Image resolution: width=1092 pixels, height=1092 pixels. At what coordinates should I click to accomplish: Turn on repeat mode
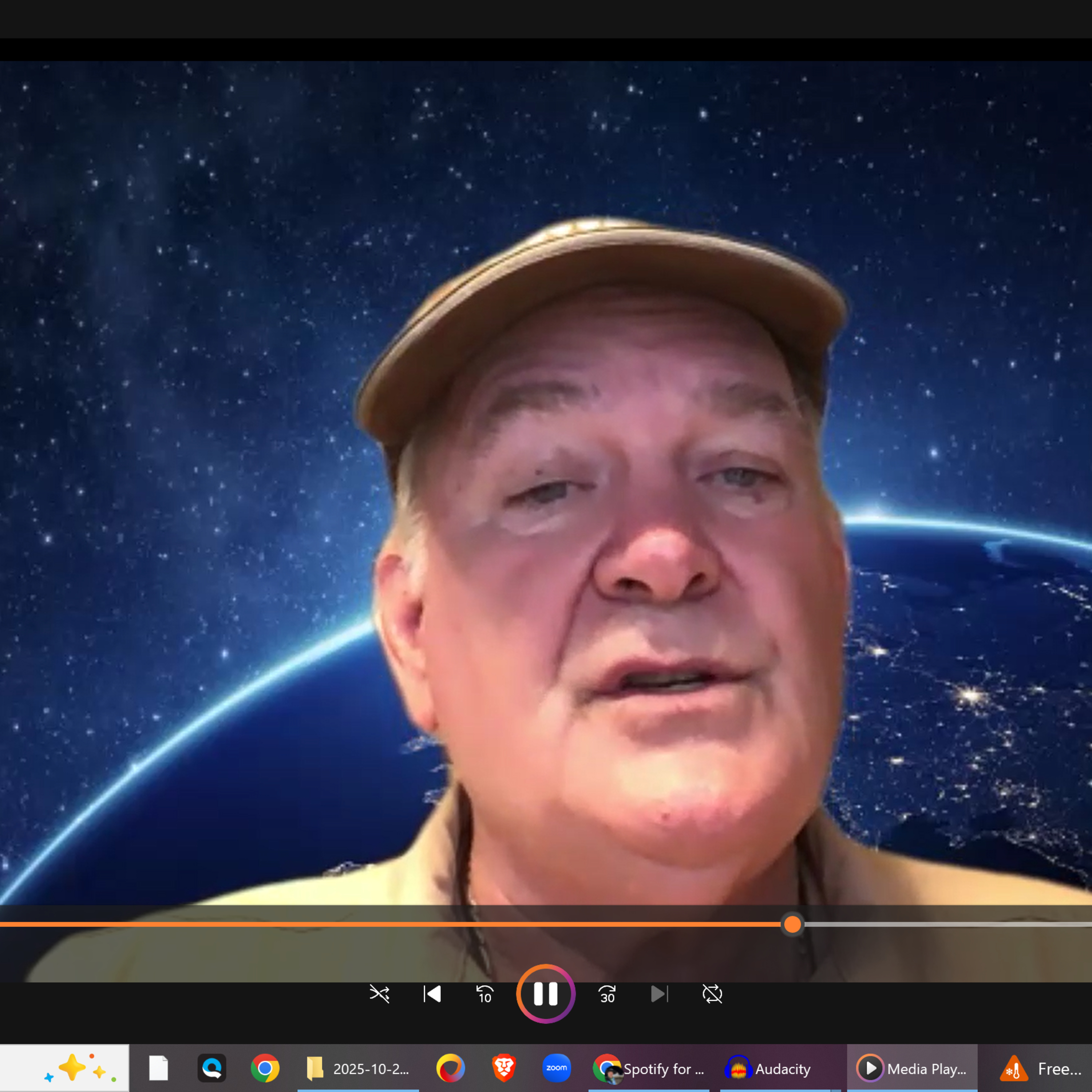(x=712, y=995)
